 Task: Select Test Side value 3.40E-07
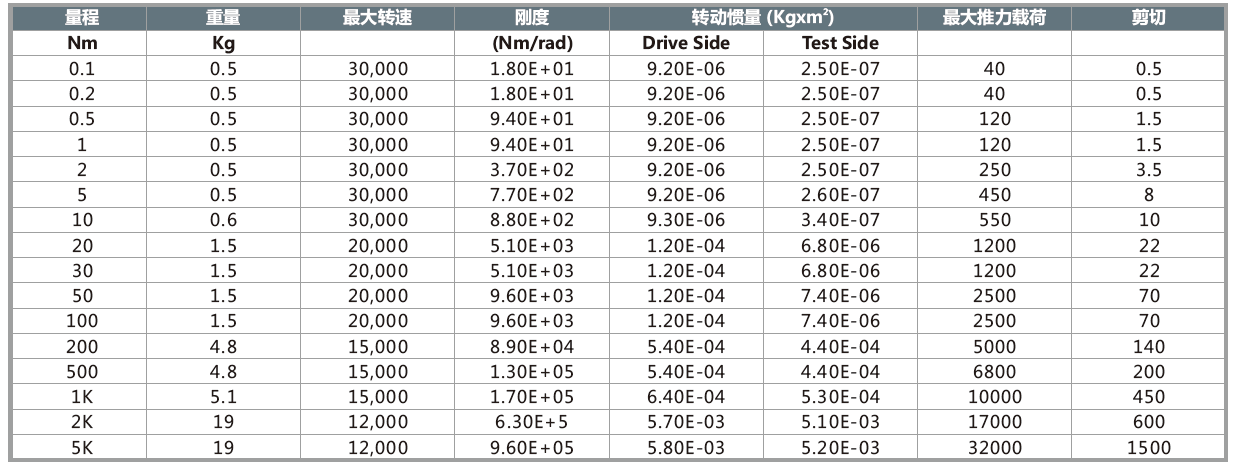(840, 220)
